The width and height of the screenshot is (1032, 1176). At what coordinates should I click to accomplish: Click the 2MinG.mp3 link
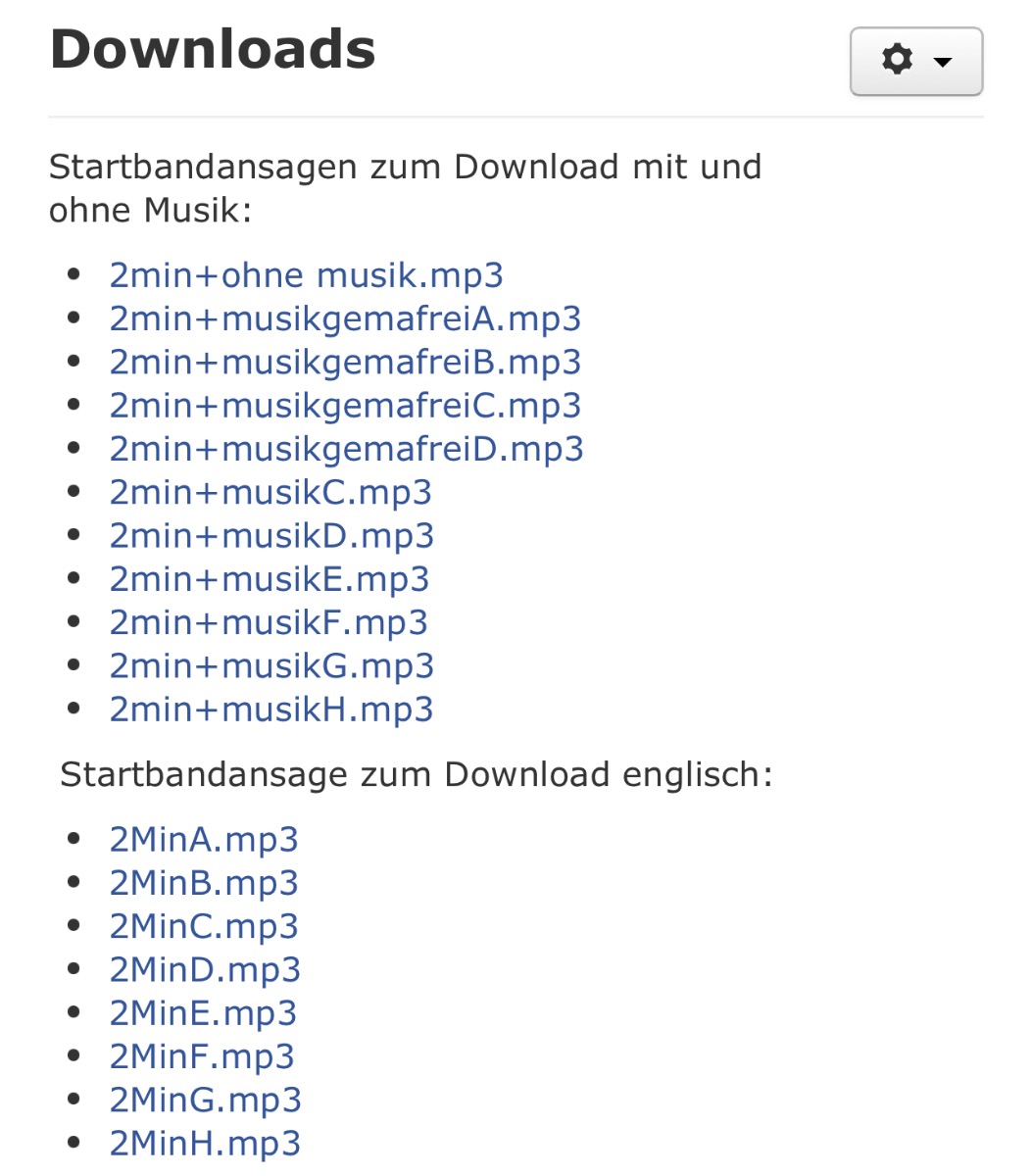pyautogui.click(x=206, y=1100)
